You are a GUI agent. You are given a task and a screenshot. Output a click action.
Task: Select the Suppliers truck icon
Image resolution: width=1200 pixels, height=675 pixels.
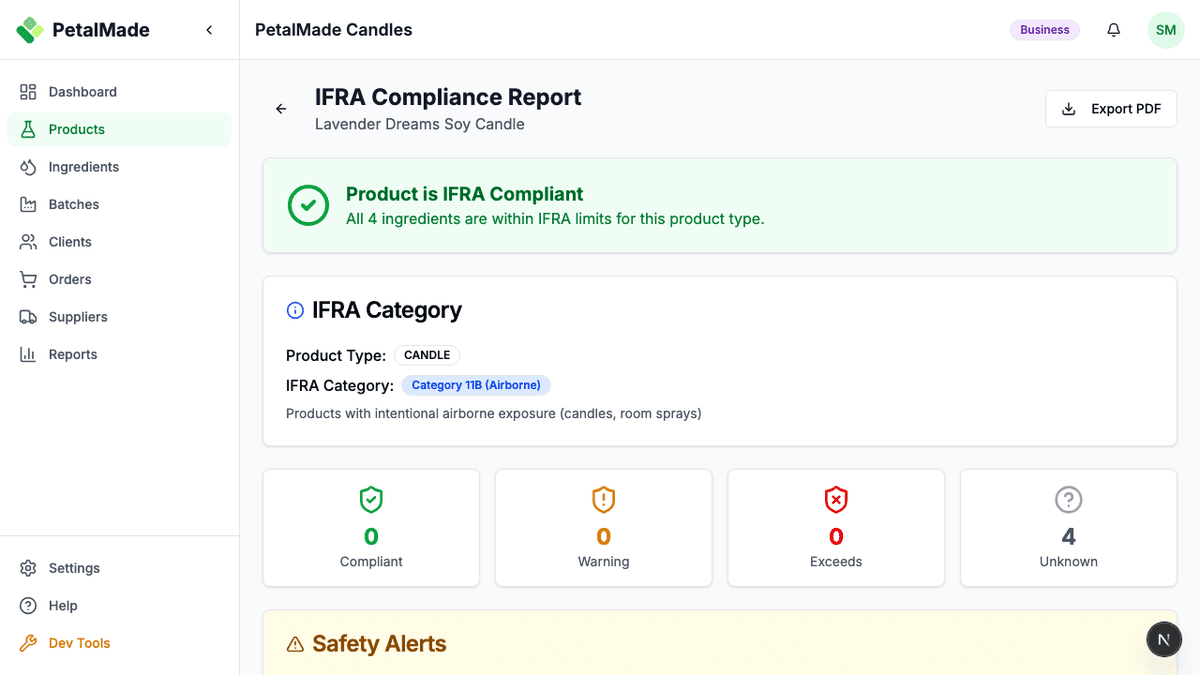point(29,316)
